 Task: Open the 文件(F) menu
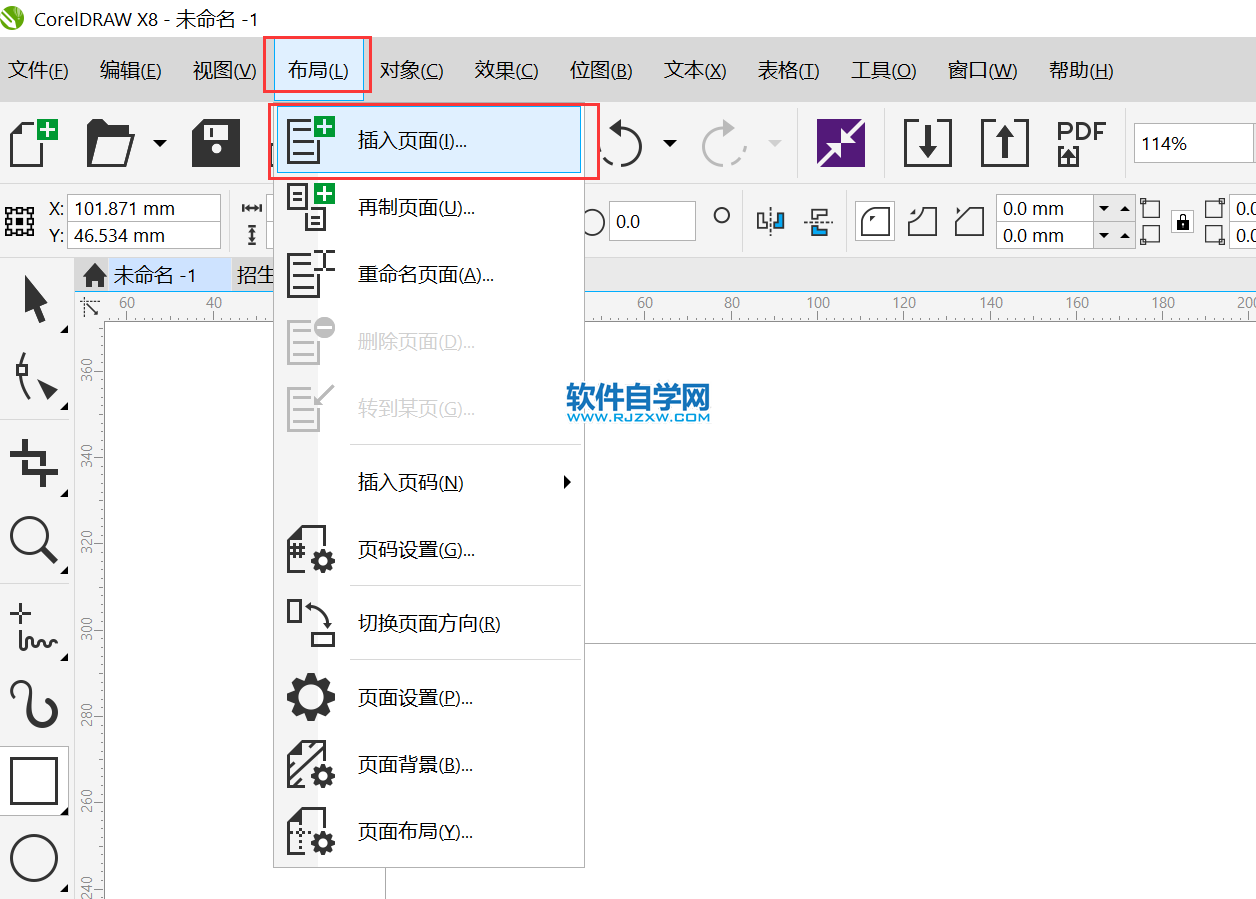pos(38,70)
